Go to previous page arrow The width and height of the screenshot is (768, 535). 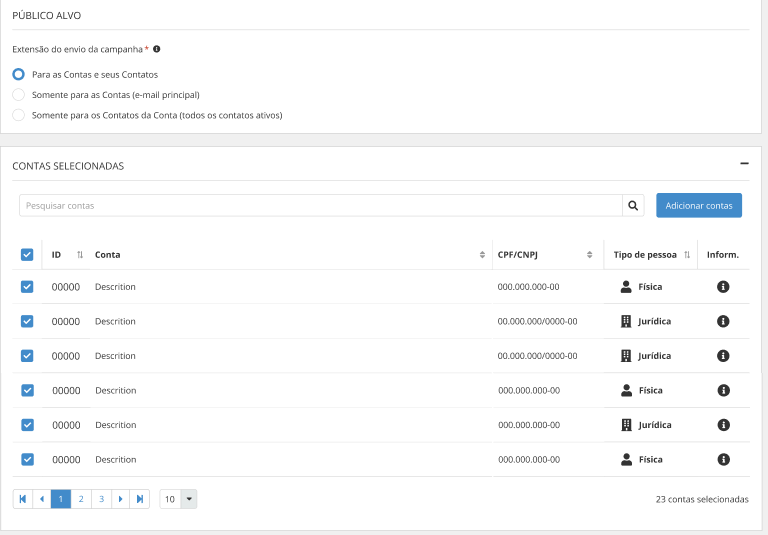pos(42,499)
